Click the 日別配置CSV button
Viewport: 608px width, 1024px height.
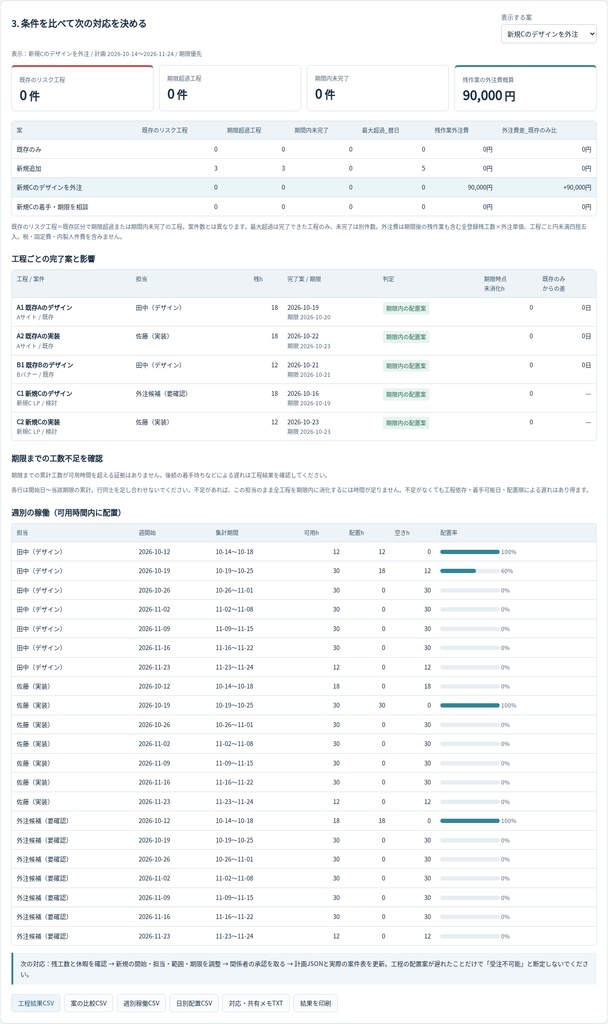(x=194, y=1003)
